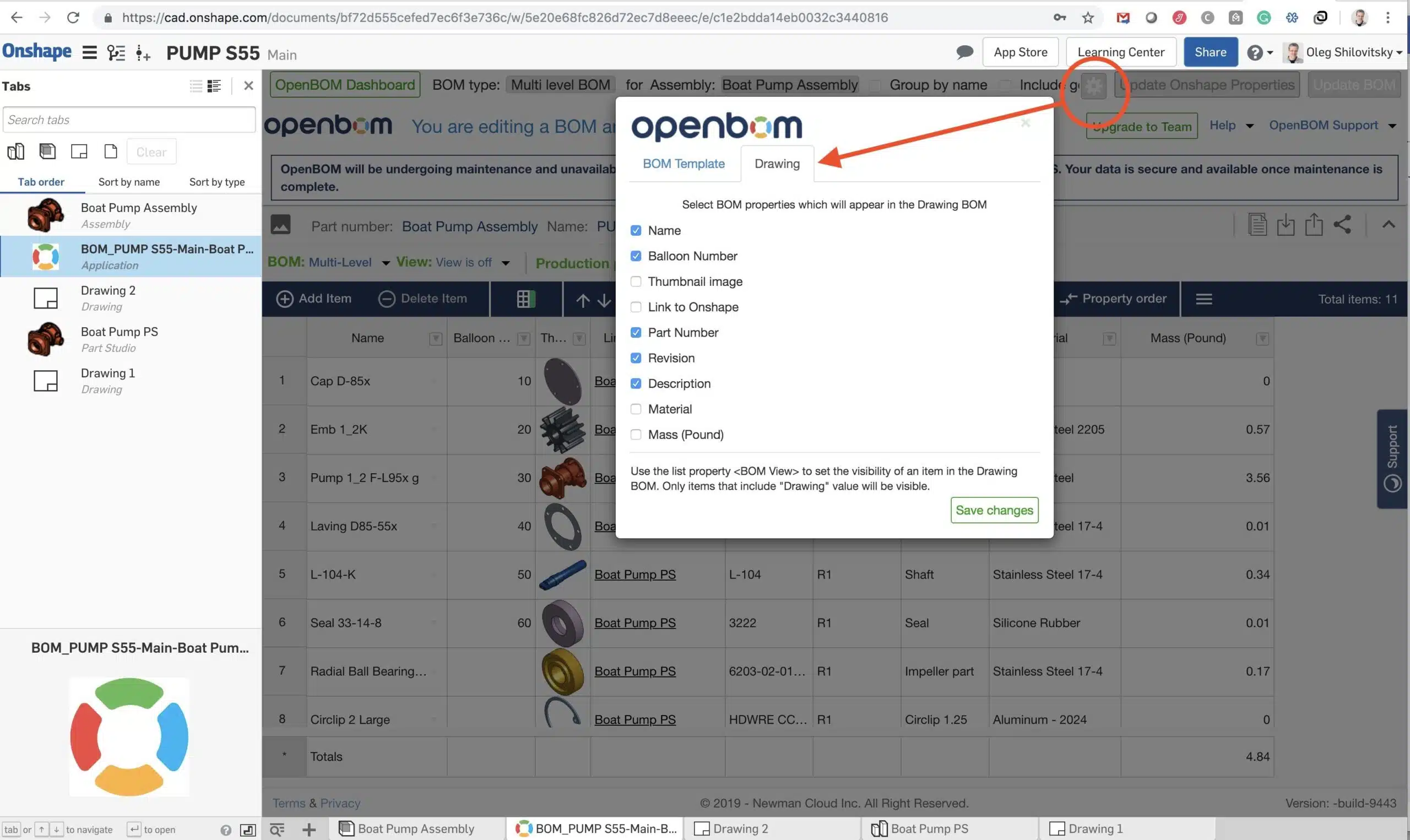Open the App Store button
Image resolution: width=1410 pixels, height=840 pixels.
pyautogui.click(x=1020, y=52)
